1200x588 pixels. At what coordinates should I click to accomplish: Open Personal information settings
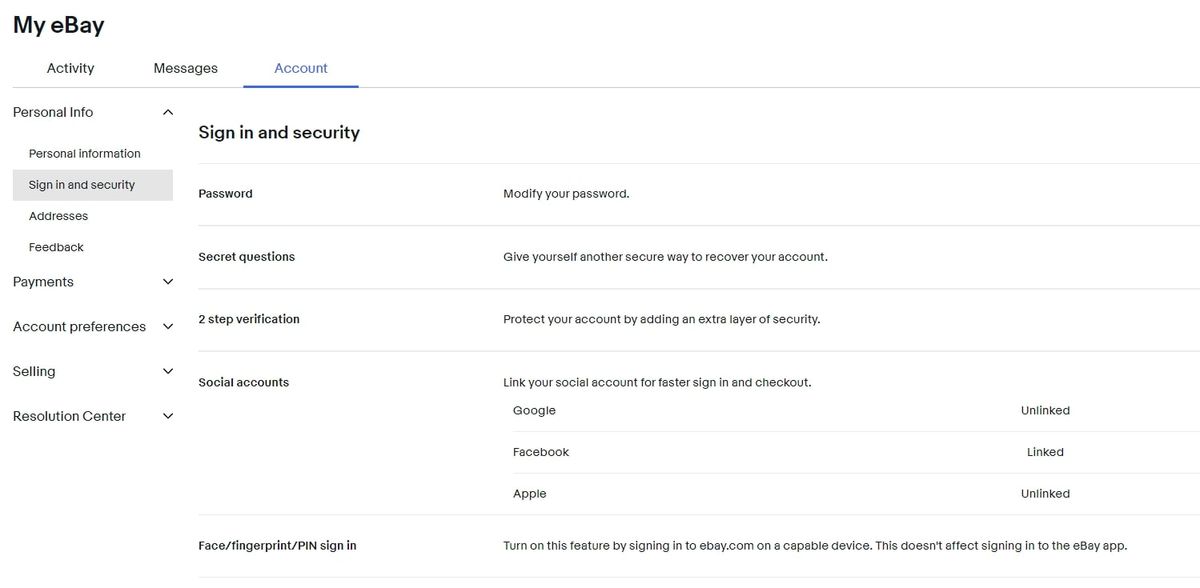[84, 153]
